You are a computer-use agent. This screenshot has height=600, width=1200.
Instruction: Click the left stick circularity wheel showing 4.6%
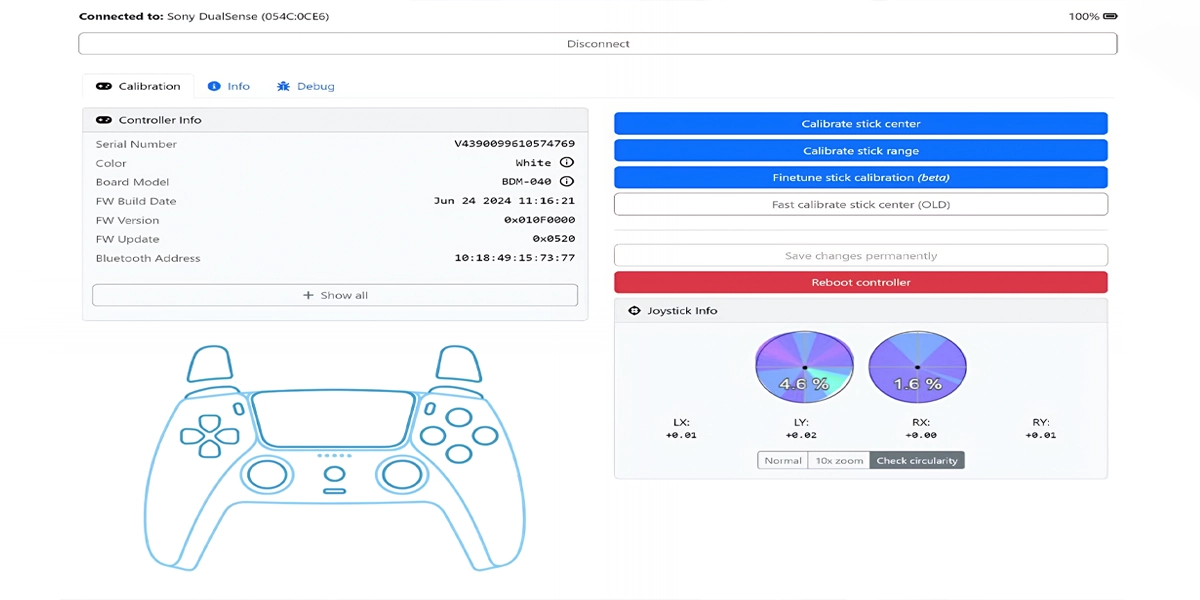pos(804,367)
